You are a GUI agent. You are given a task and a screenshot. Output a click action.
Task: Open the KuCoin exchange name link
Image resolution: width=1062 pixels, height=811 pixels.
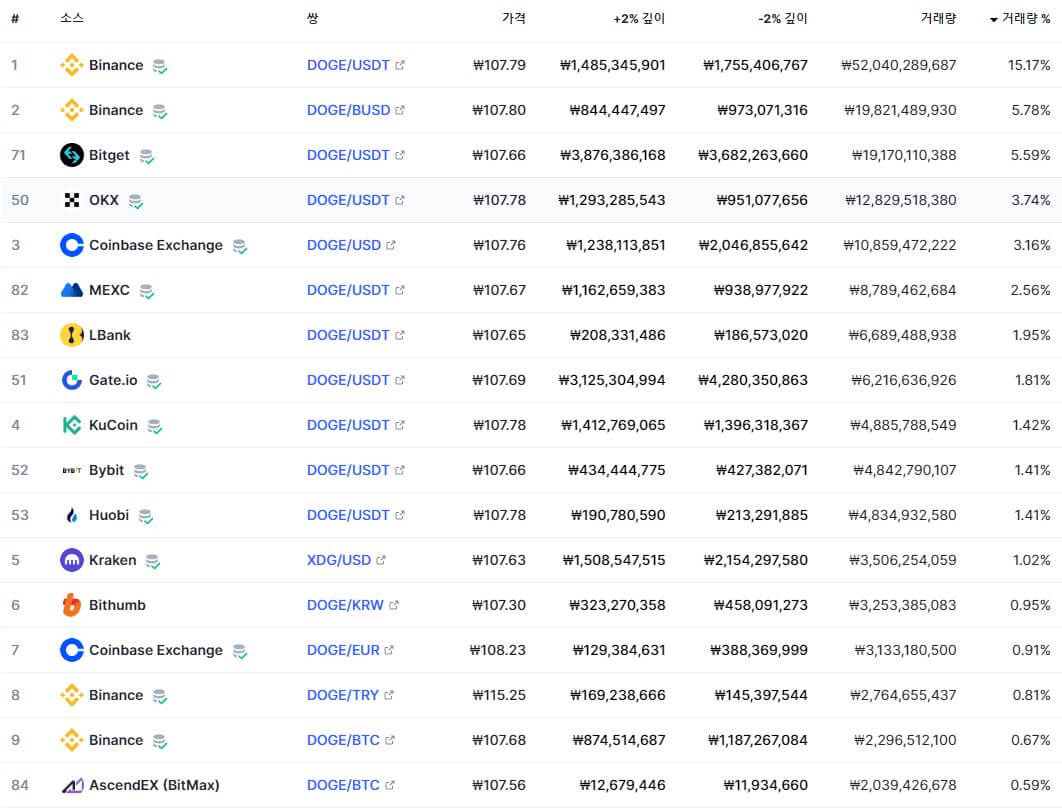pos(113,425)
